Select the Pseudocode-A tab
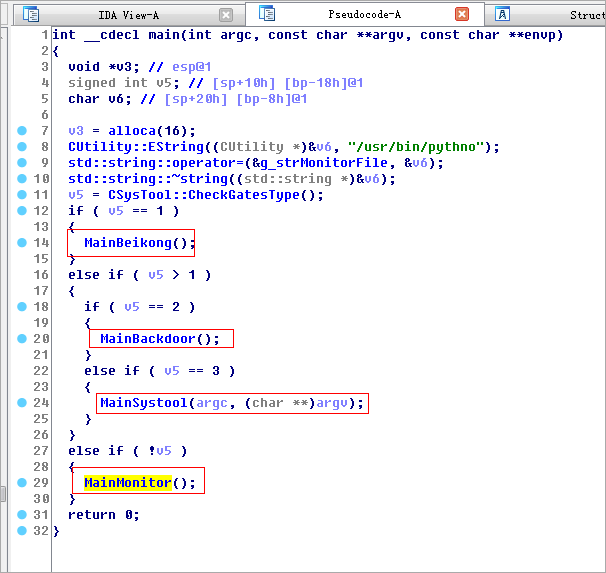The height and width of the screenshot is (573, 606). pyautogui.click(x=367, y=15)
